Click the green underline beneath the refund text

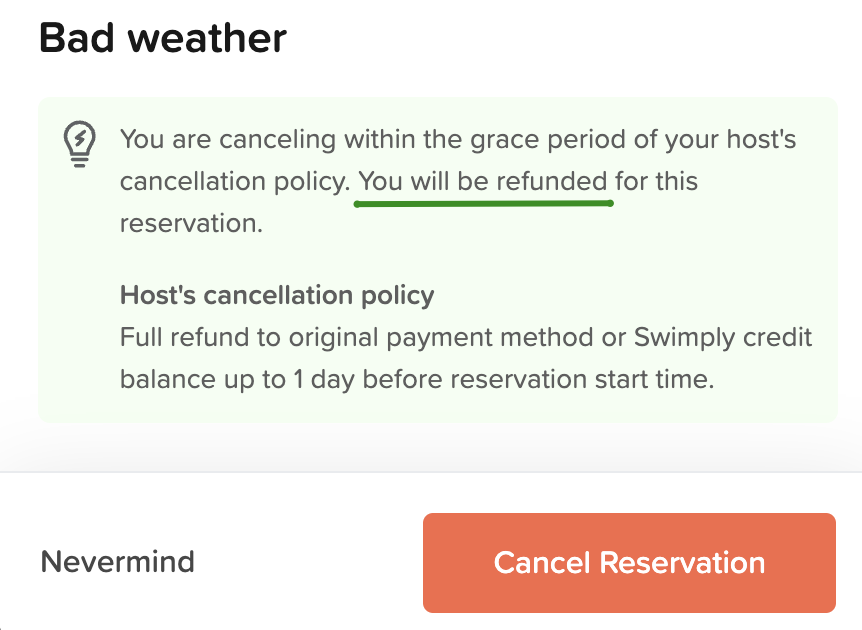pyautogui.click(x=483, y=203)
